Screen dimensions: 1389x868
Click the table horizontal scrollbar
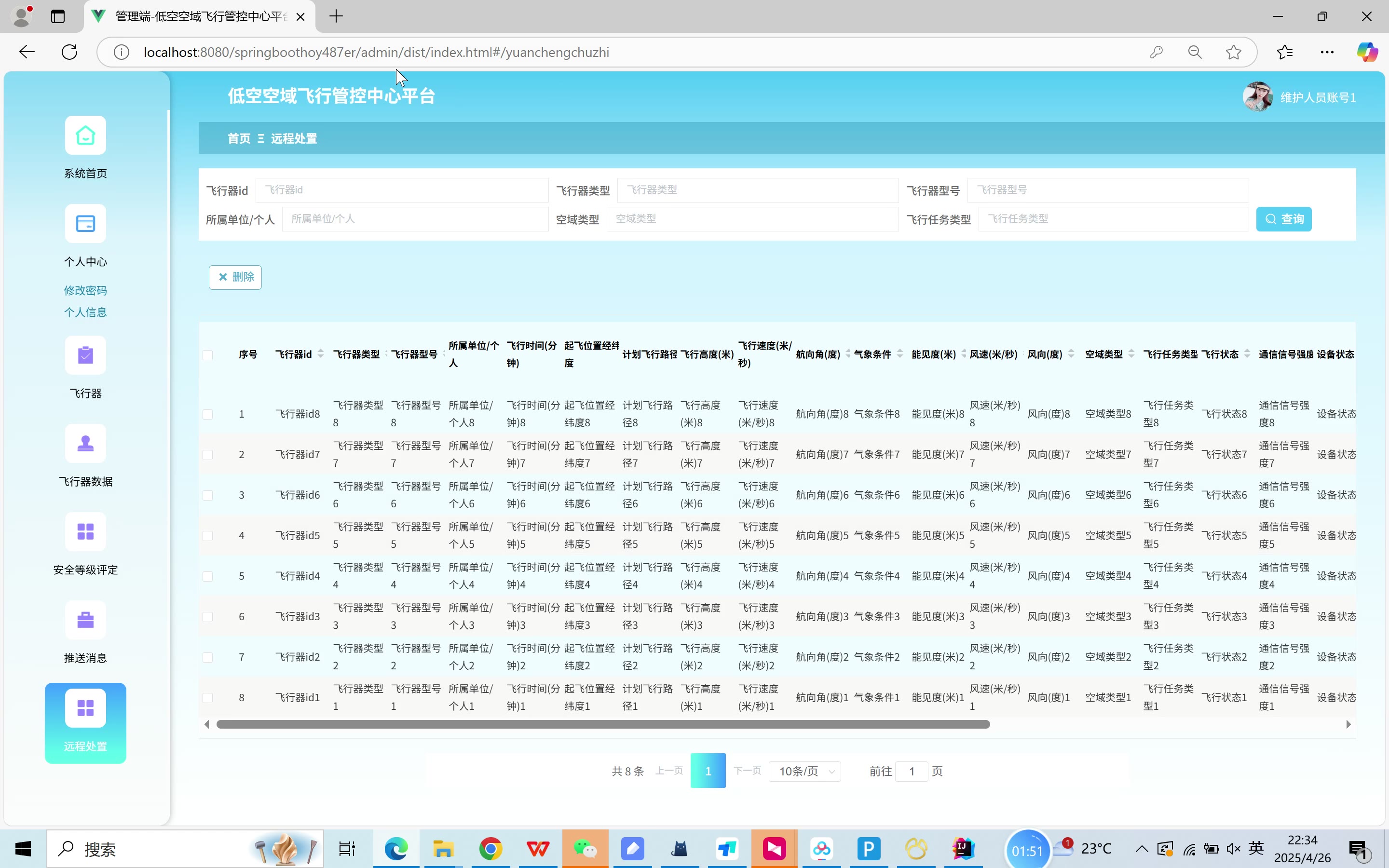click(603, 724)
